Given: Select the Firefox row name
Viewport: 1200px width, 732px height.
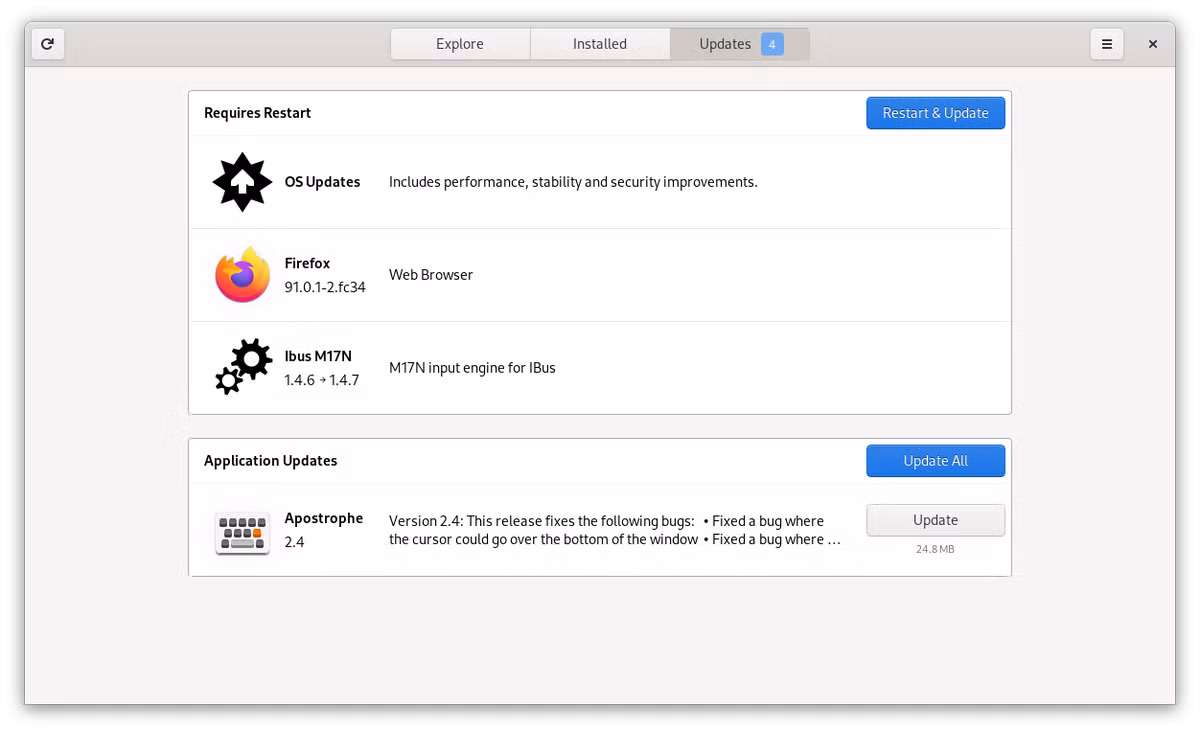Looking at the screenshot, I should (x=307, y=263).
